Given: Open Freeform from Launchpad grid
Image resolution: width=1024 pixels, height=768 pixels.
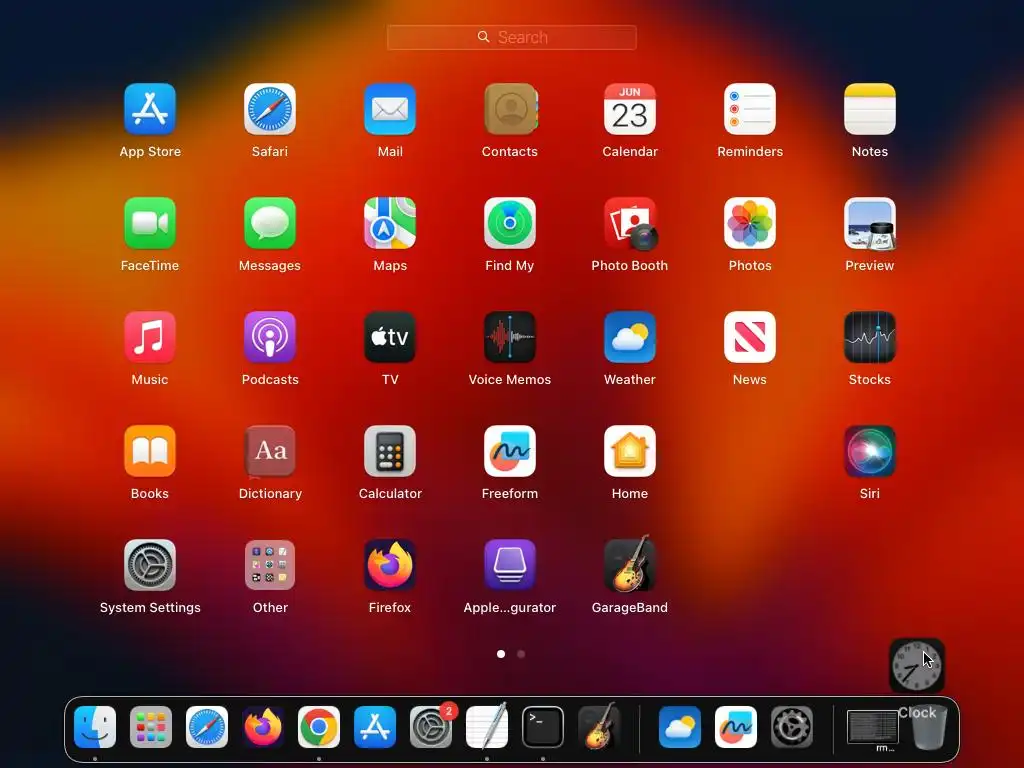Looking at the screenshot, I should coord(510,451).
